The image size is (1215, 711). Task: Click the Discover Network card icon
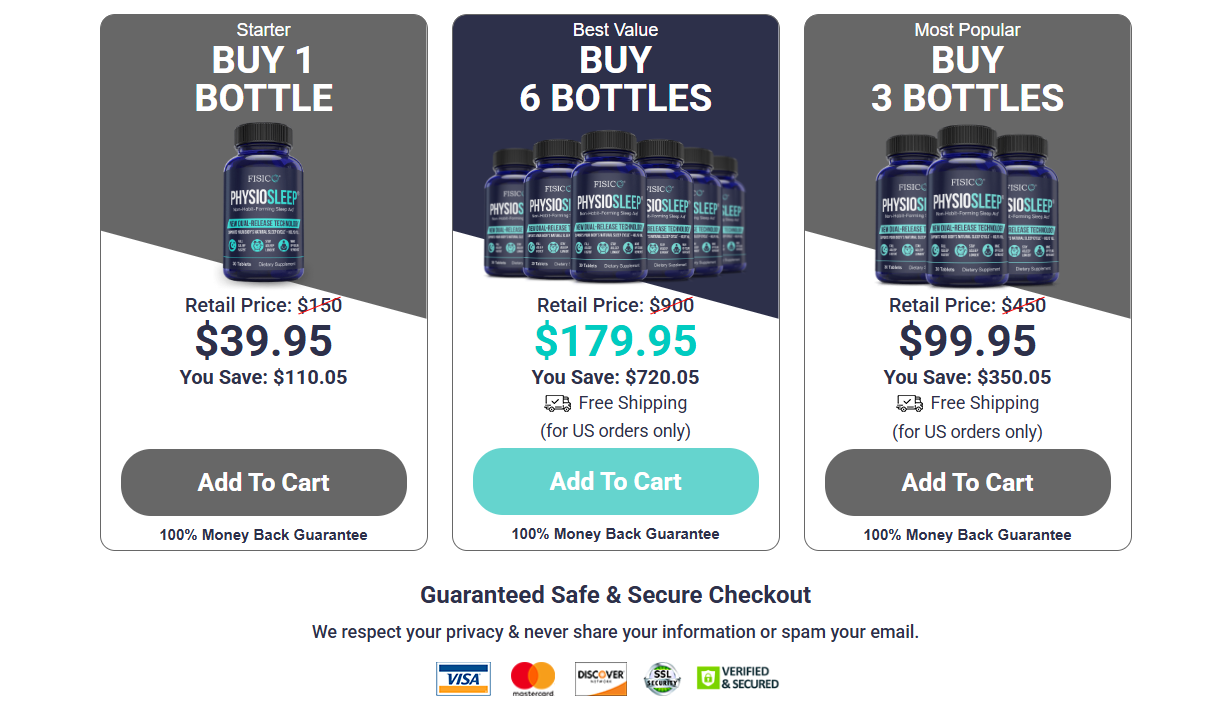pyautogui.click(x=601, y=679)
